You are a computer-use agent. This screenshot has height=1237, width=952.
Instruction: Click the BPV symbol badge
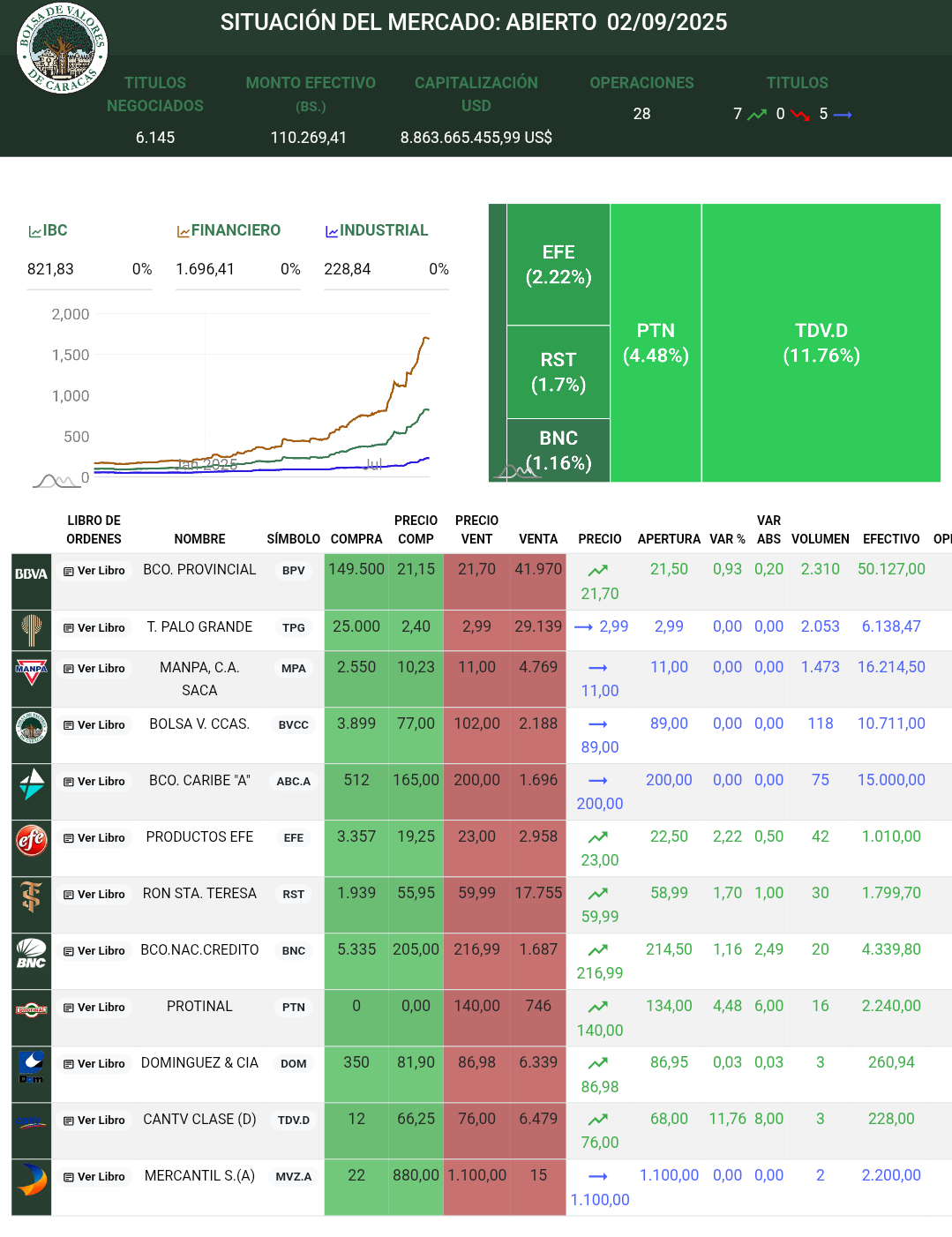294,571
